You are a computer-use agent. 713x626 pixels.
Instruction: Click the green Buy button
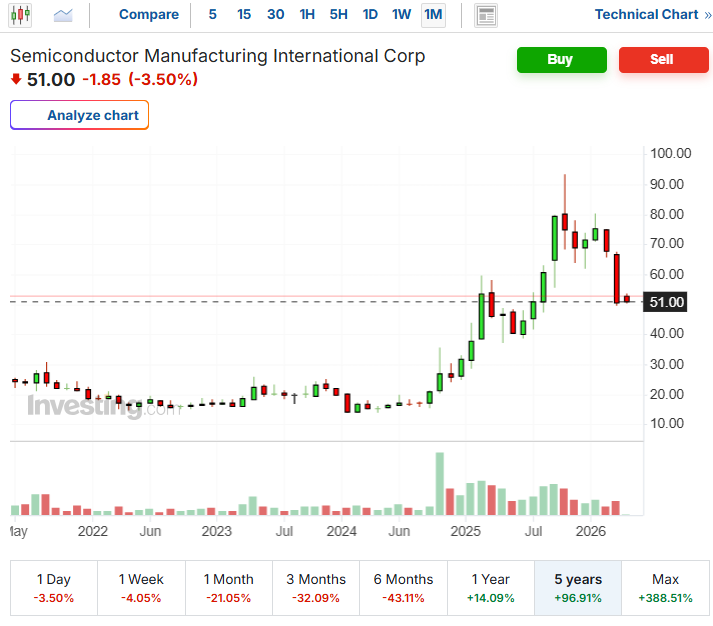coord(562,60)
